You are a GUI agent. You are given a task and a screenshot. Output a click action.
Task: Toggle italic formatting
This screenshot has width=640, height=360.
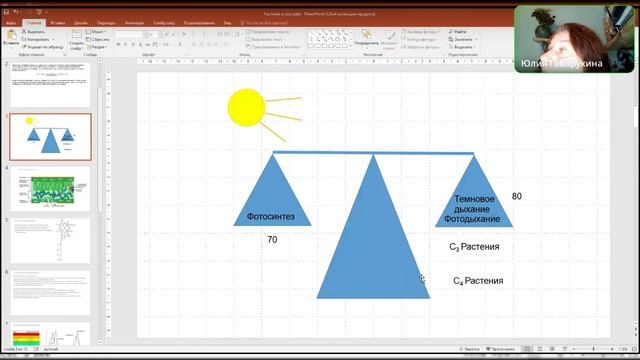tap(126, 44)
